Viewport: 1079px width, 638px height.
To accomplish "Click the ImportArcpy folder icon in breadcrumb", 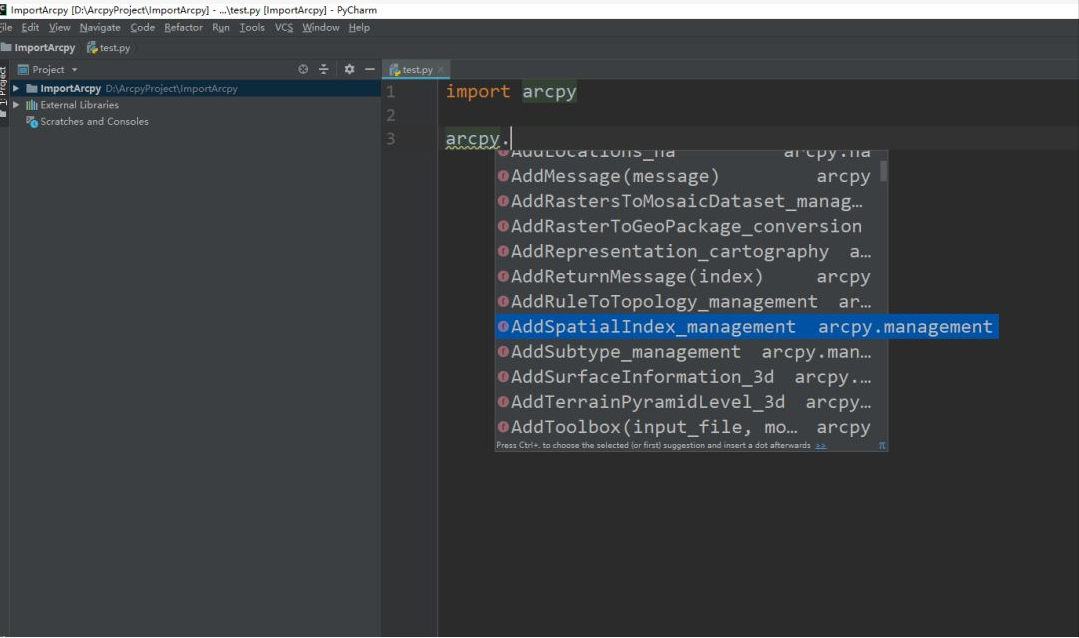I will click(6, 47).
